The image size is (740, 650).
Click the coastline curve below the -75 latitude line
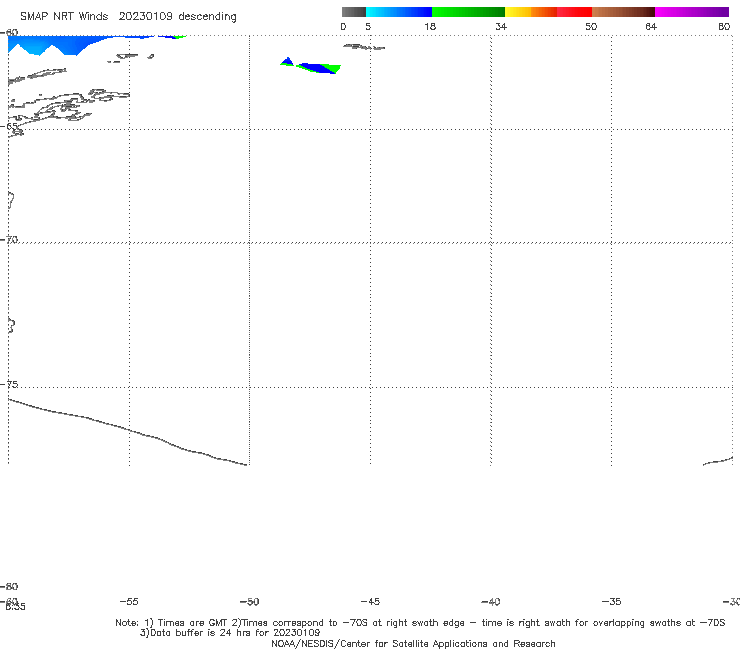pos(128,432)
